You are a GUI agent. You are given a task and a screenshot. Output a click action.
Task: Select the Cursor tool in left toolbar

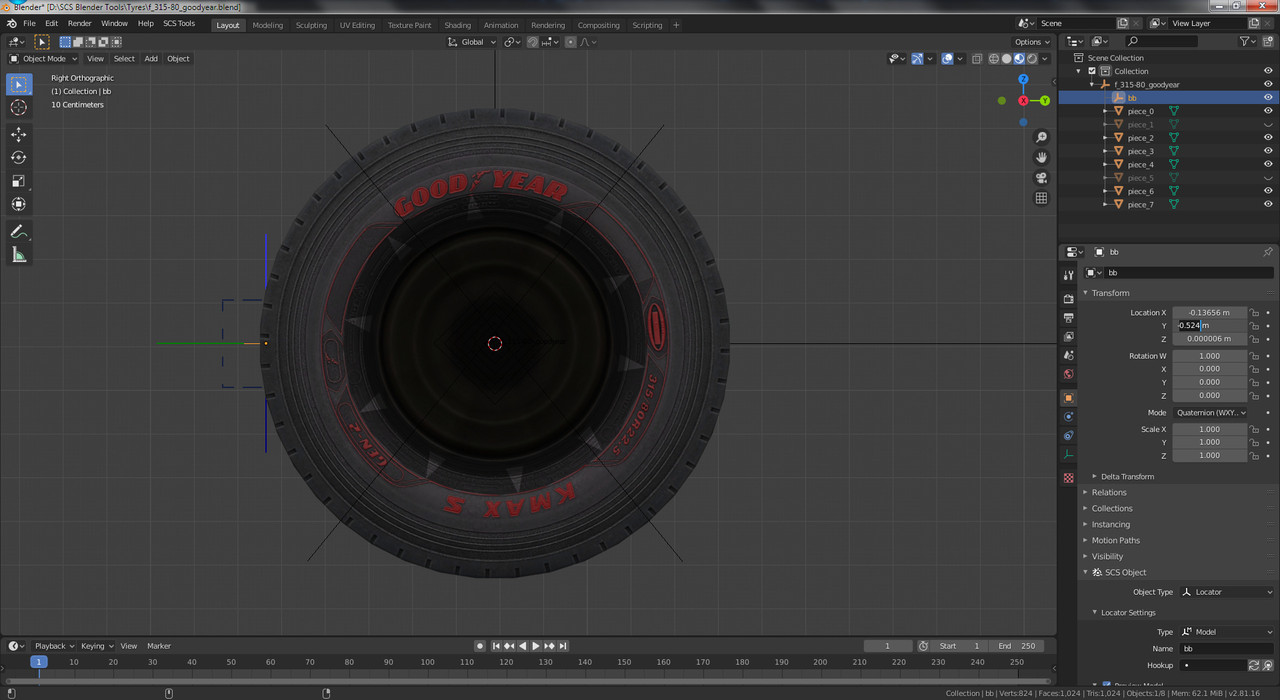[x=18, y=108]
